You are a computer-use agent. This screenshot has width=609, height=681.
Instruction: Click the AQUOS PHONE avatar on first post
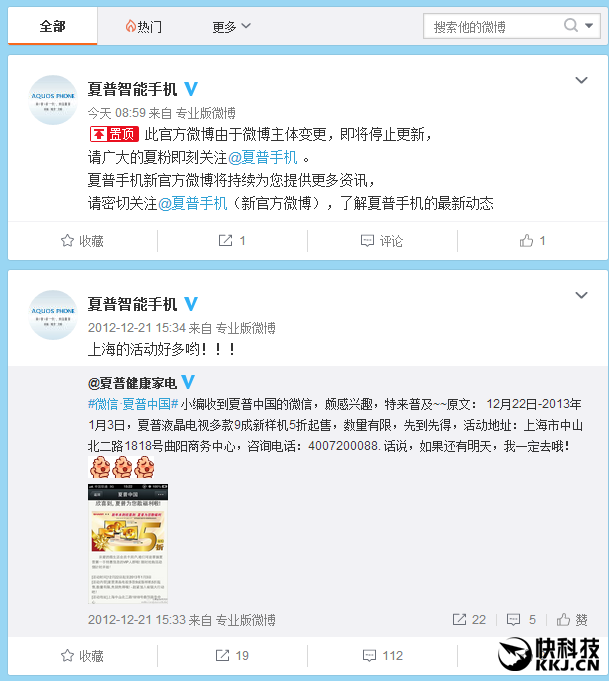click(53, 100)
